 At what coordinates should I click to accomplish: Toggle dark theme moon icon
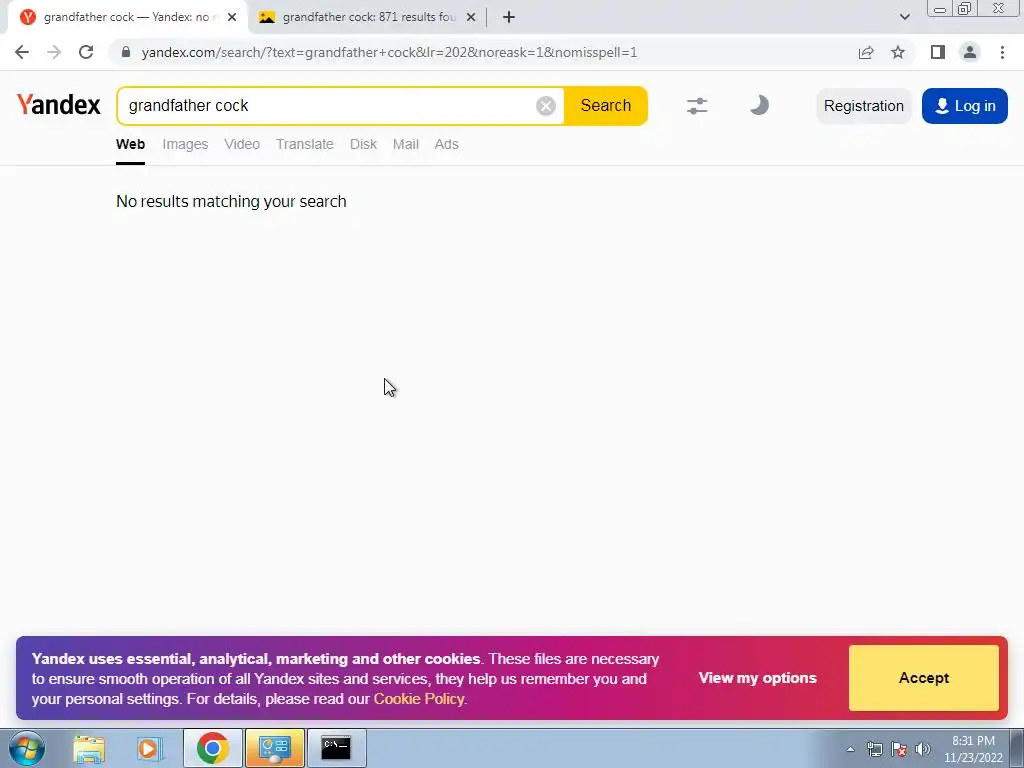[x=759, y=105]
